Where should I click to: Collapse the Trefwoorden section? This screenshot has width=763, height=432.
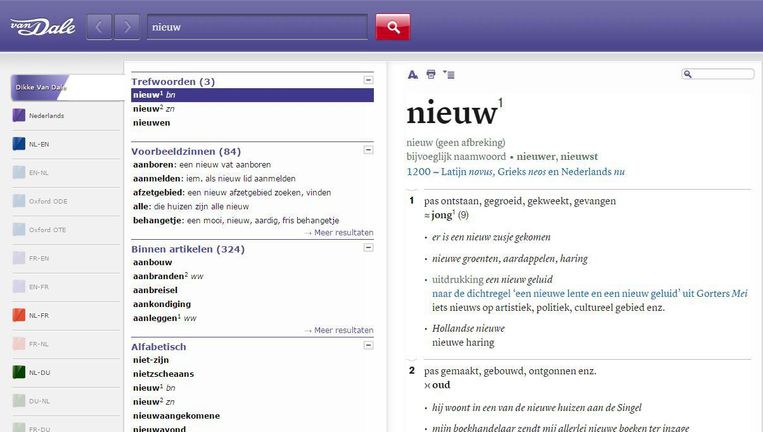coord(368,80)
